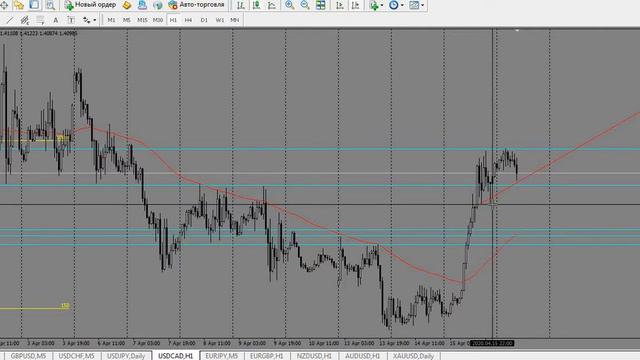
Task: Select the text 'A' tool
Action: tap(56, 20)
